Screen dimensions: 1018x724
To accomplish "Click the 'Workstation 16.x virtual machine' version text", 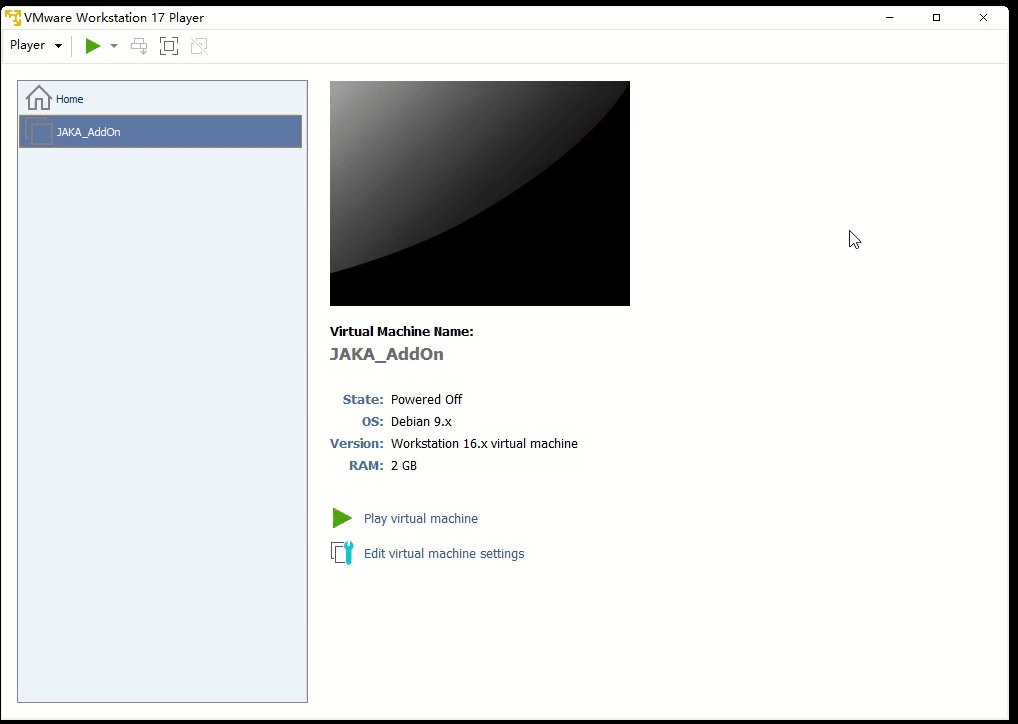I will [x=484, y=443].
